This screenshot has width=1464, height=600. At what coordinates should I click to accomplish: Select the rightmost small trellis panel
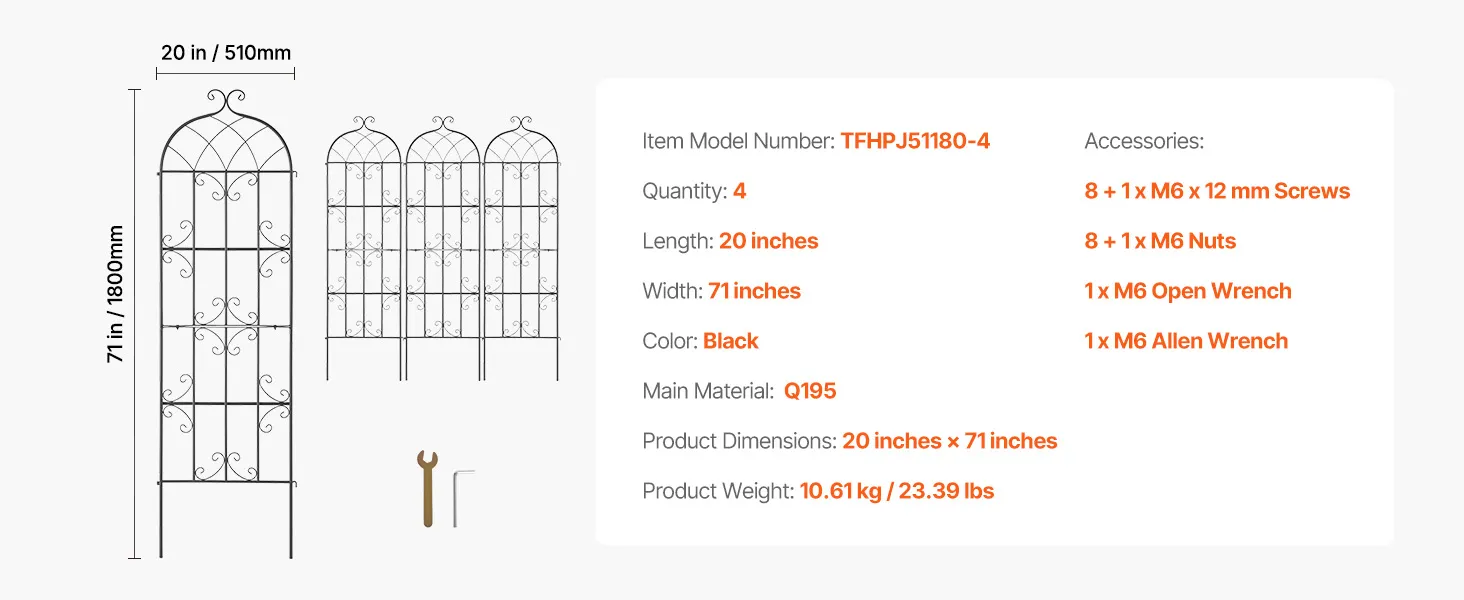(521, 250)
